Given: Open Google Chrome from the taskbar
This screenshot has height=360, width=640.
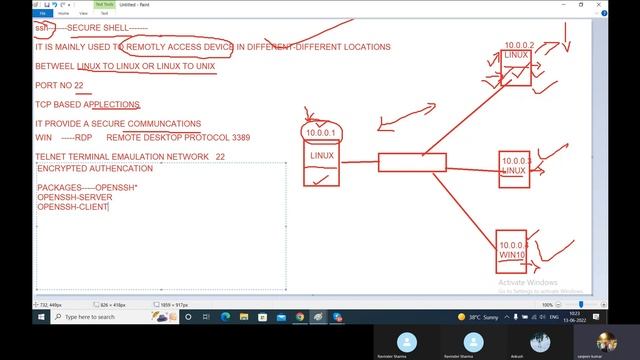Looking at the screenshot, I should pyautogui.click(x=300, y=317).
